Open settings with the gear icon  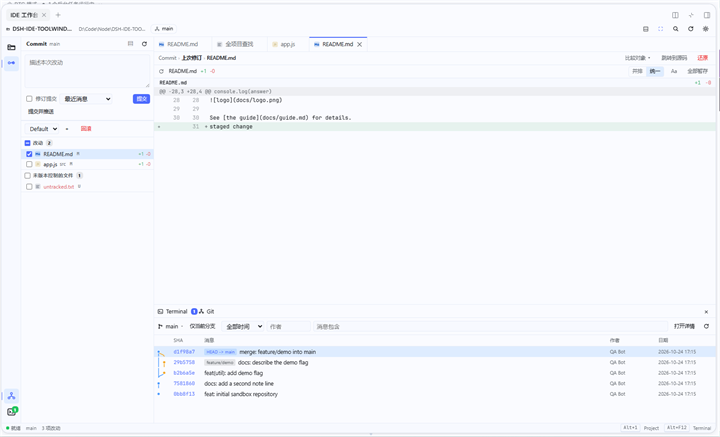click(x=706, y=29)
